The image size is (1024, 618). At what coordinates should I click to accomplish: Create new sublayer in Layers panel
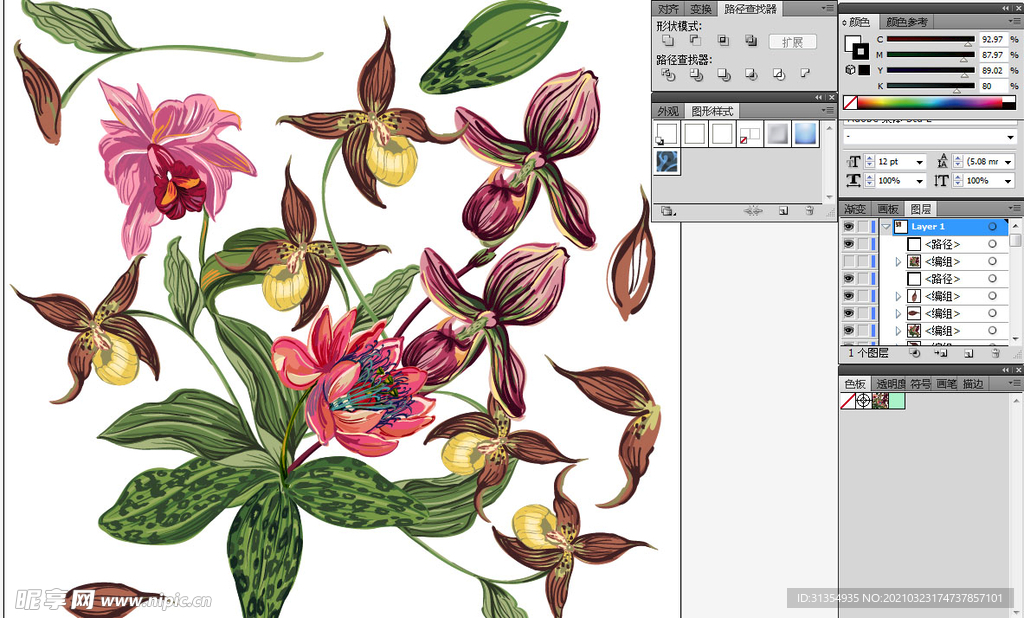point(941,353)
